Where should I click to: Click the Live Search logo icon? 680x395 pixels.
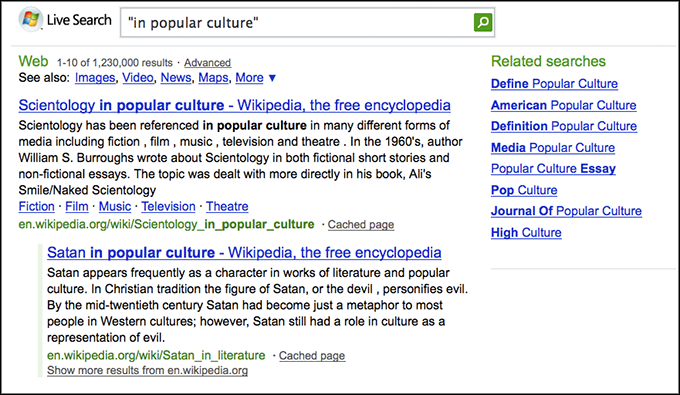pyautogui.click(x=30, y=20)
